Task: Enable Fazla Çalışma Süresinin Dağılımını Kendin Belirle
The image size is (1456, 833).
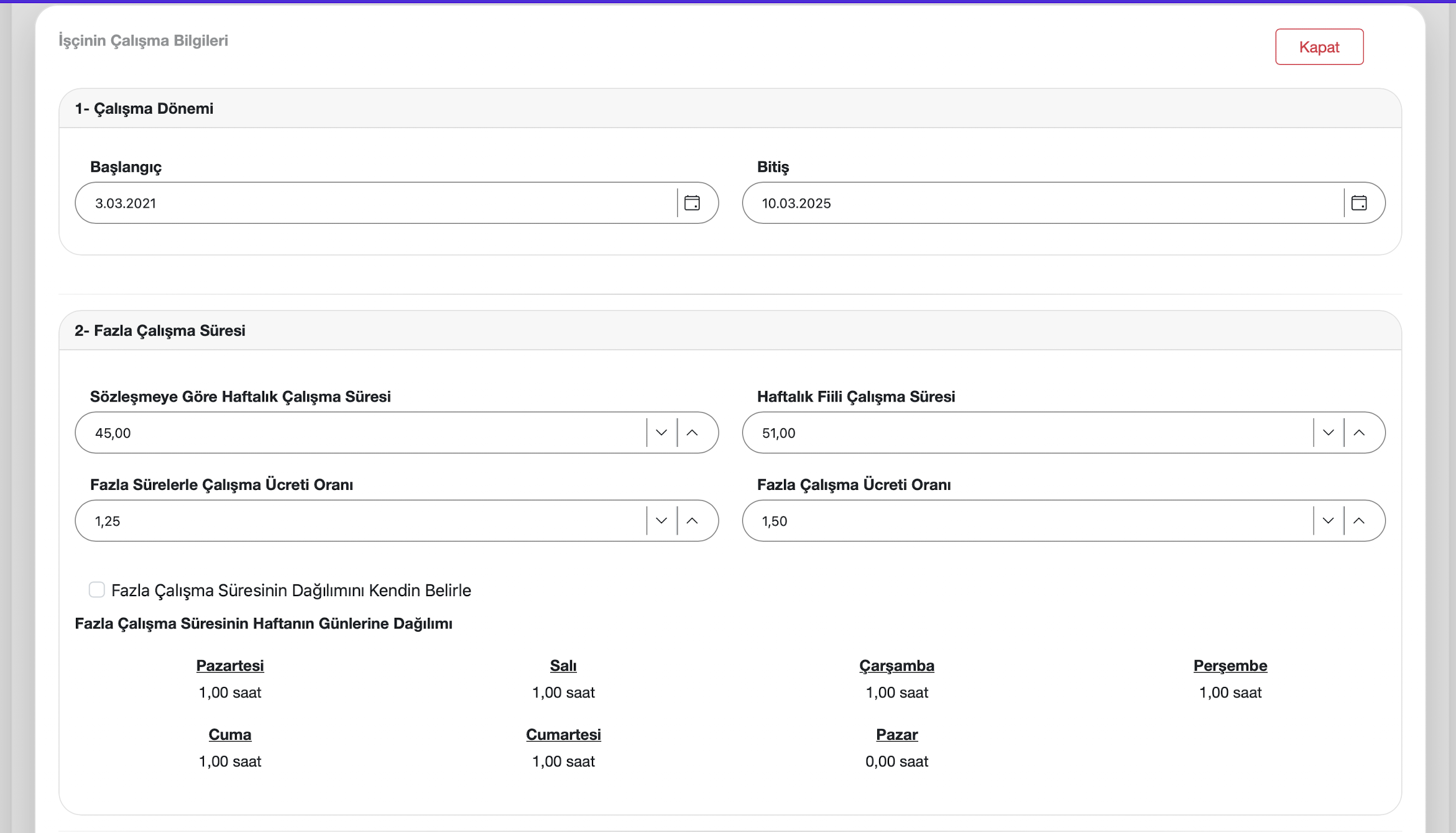Action: coord(97,590)
